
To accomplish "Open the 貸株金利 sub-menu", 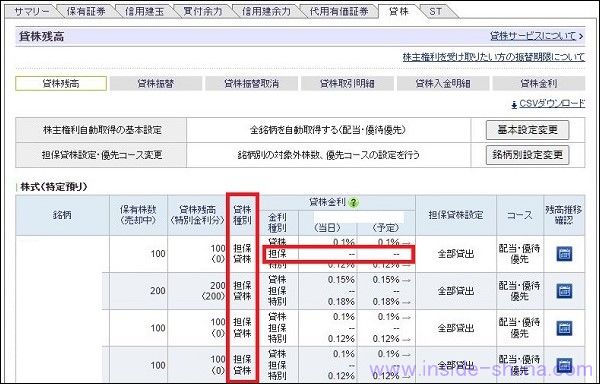I will click(539, 83).
